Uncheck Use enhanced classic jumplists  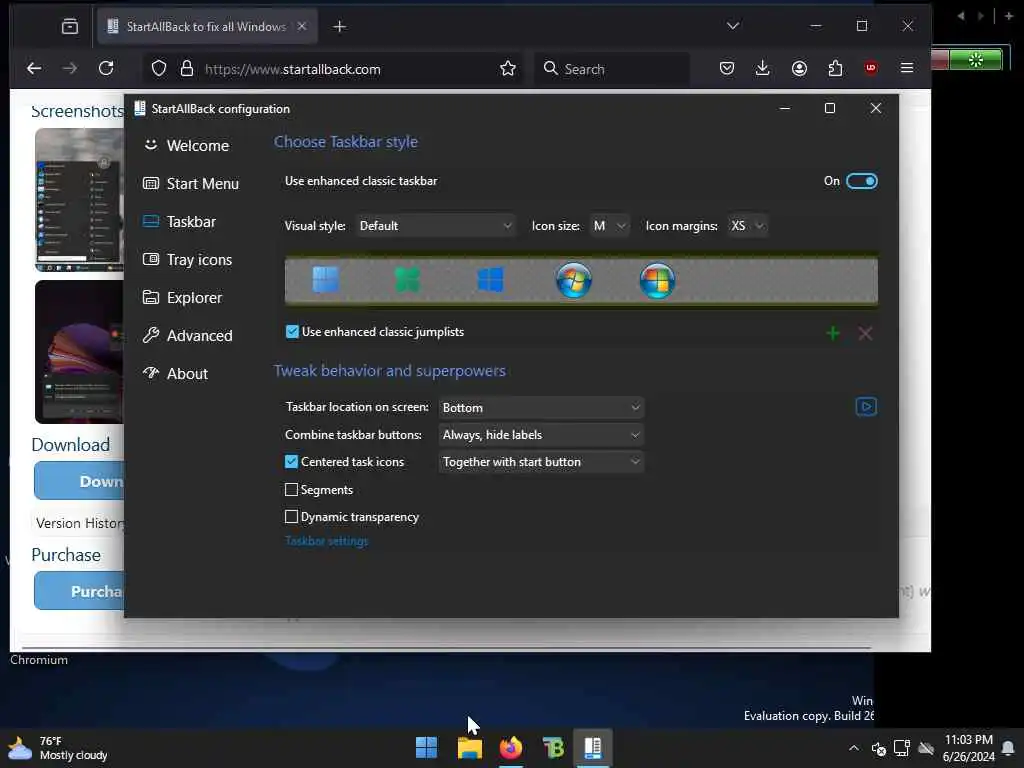pos(292,332)
